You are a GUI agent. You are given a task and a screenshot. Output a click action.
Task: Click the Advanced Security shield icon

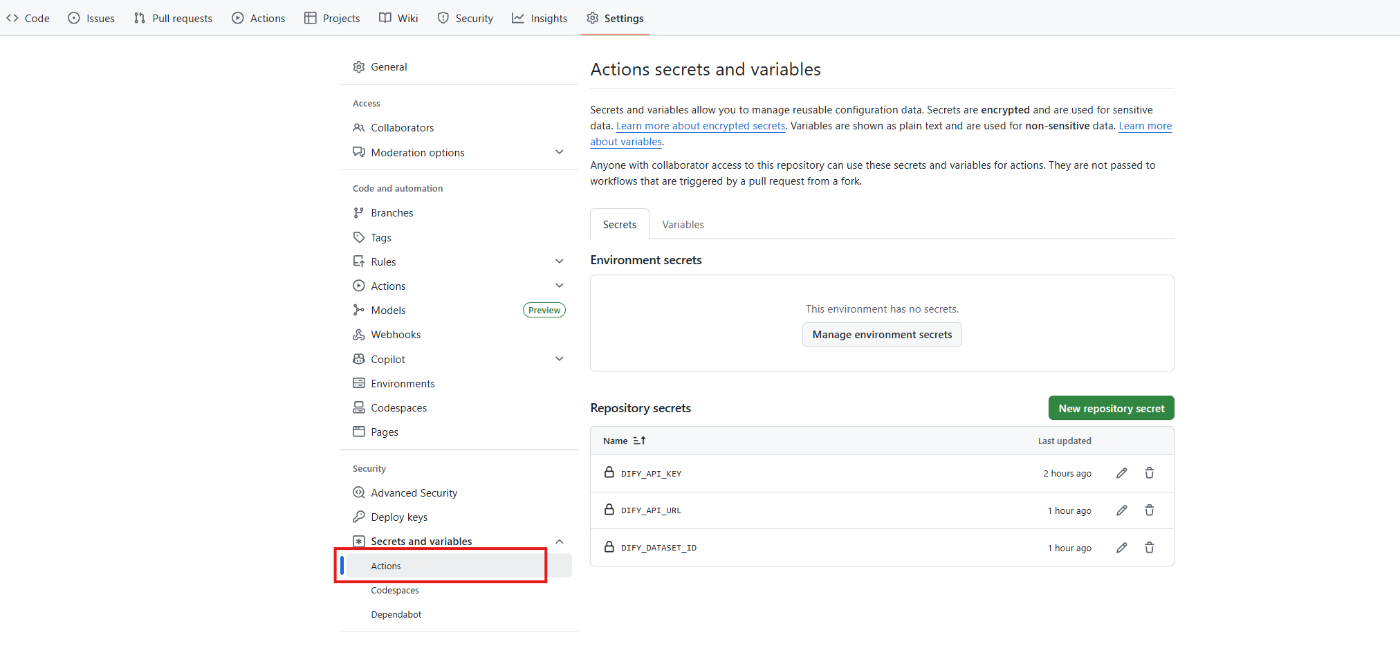359,493
